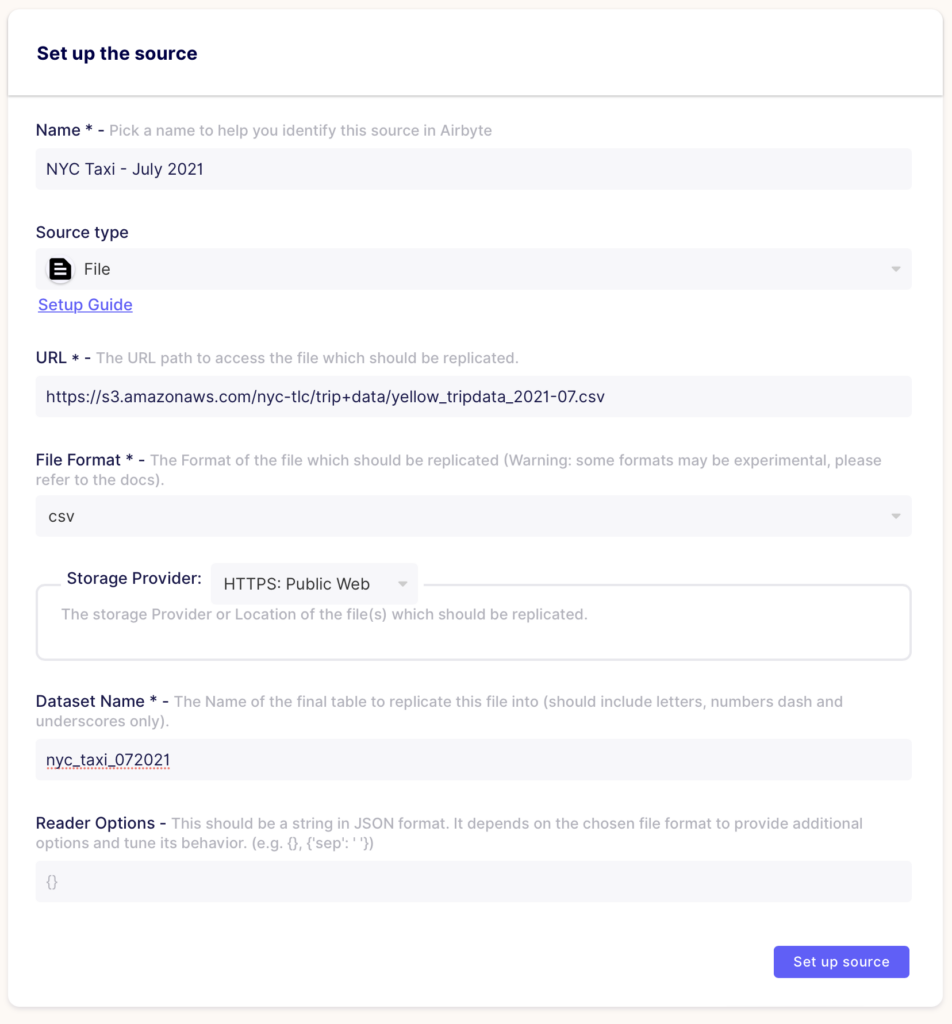Open the Setup Guide link
This screenshot has width=952, height=1024.
85,304
